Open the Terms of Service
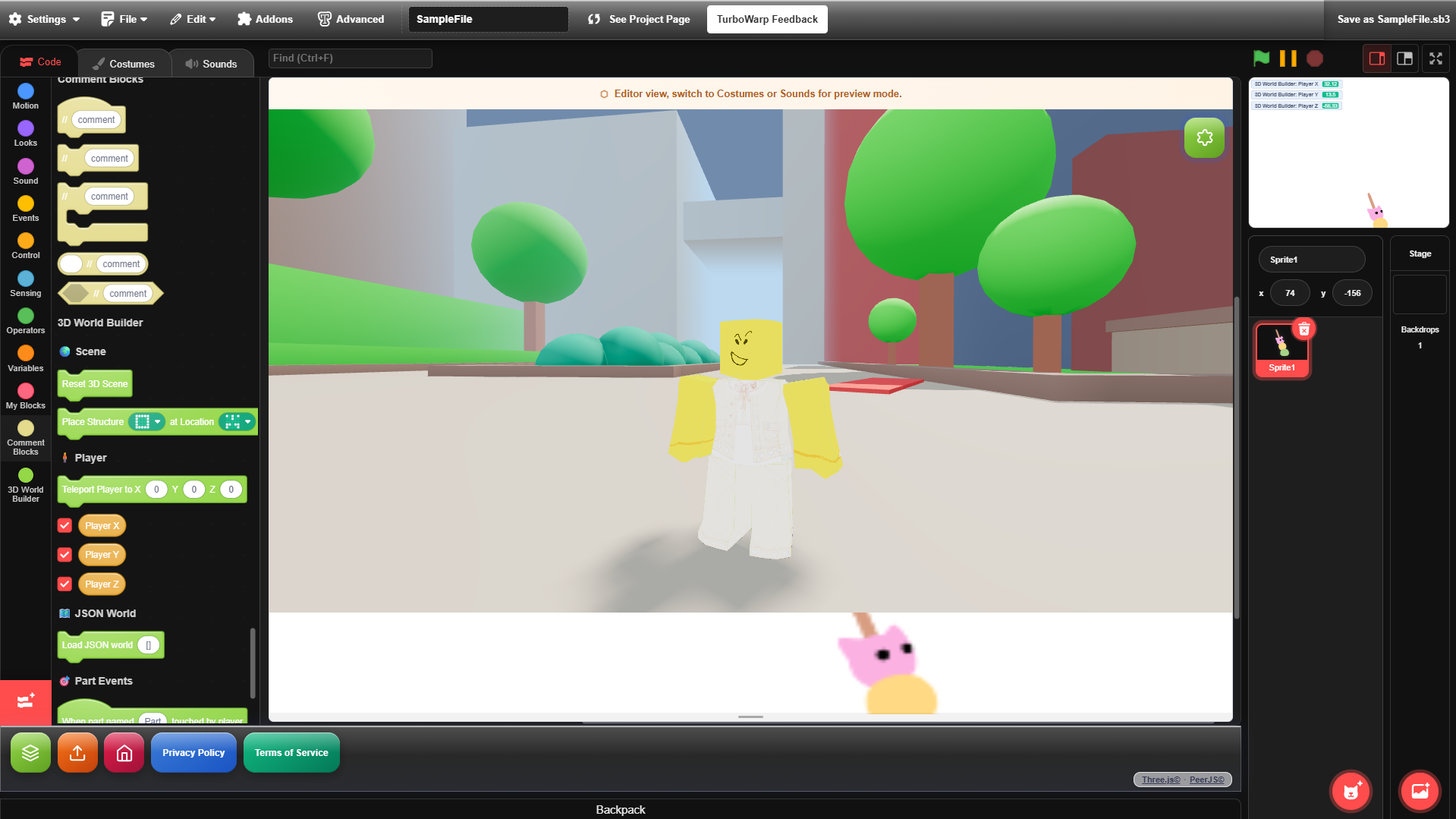 [291, 752]
